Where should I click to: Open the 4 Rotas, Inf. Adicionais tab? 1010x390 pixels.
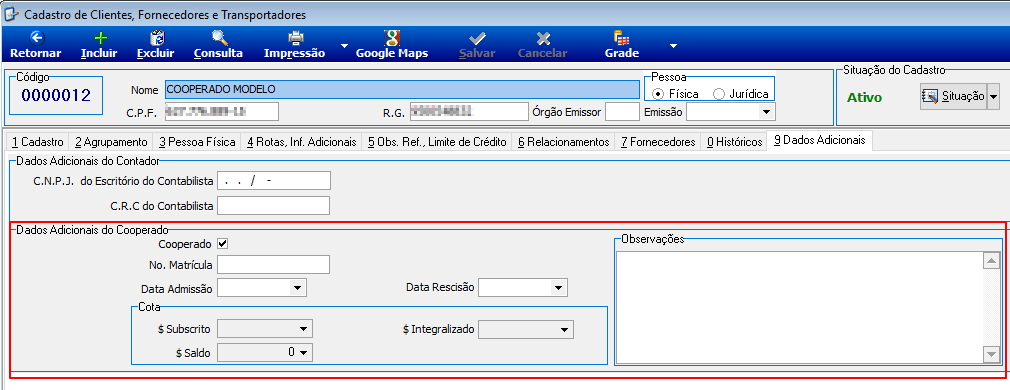pos(301,142)
